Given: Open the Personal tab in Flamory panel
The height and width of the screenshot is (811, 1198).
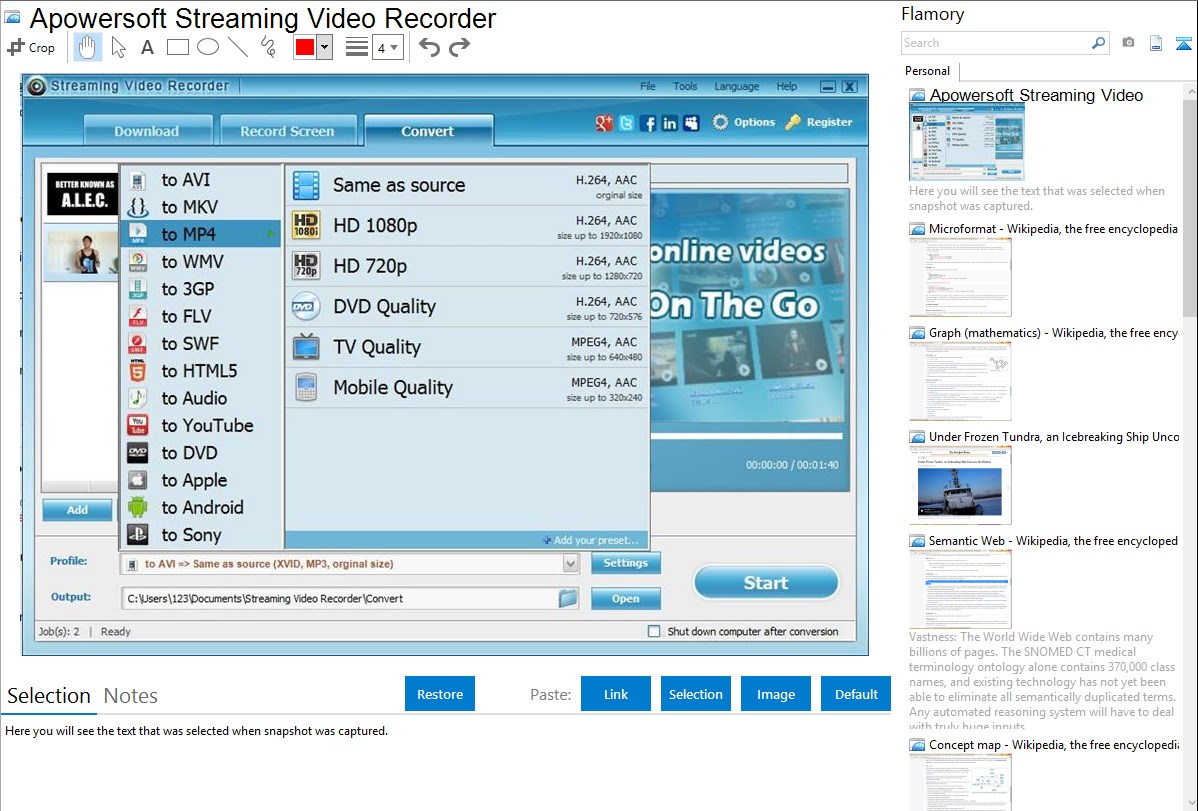Looking at the screenshot, I should pos(927,71).
